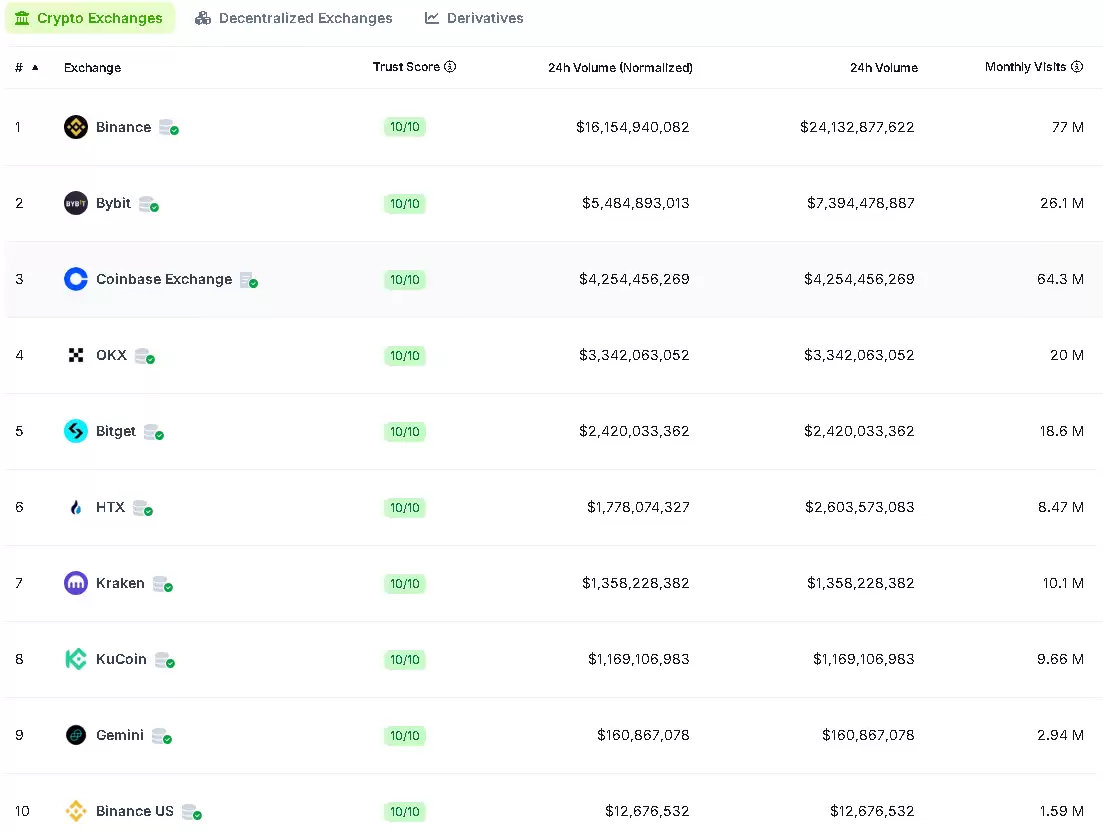Click the 10/10 trust score badge for Bybit

[x=405, y=204]
